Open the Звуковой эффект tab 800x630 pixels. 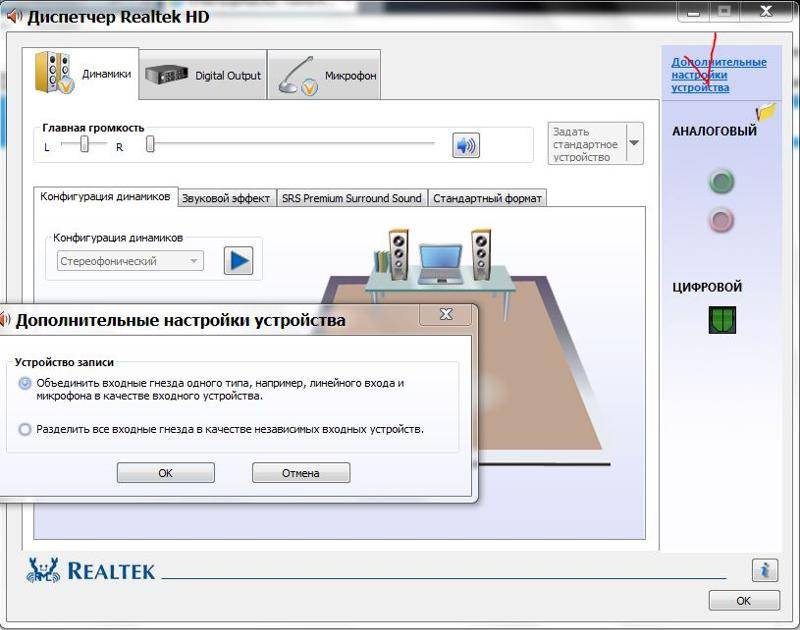pos(226,198)
